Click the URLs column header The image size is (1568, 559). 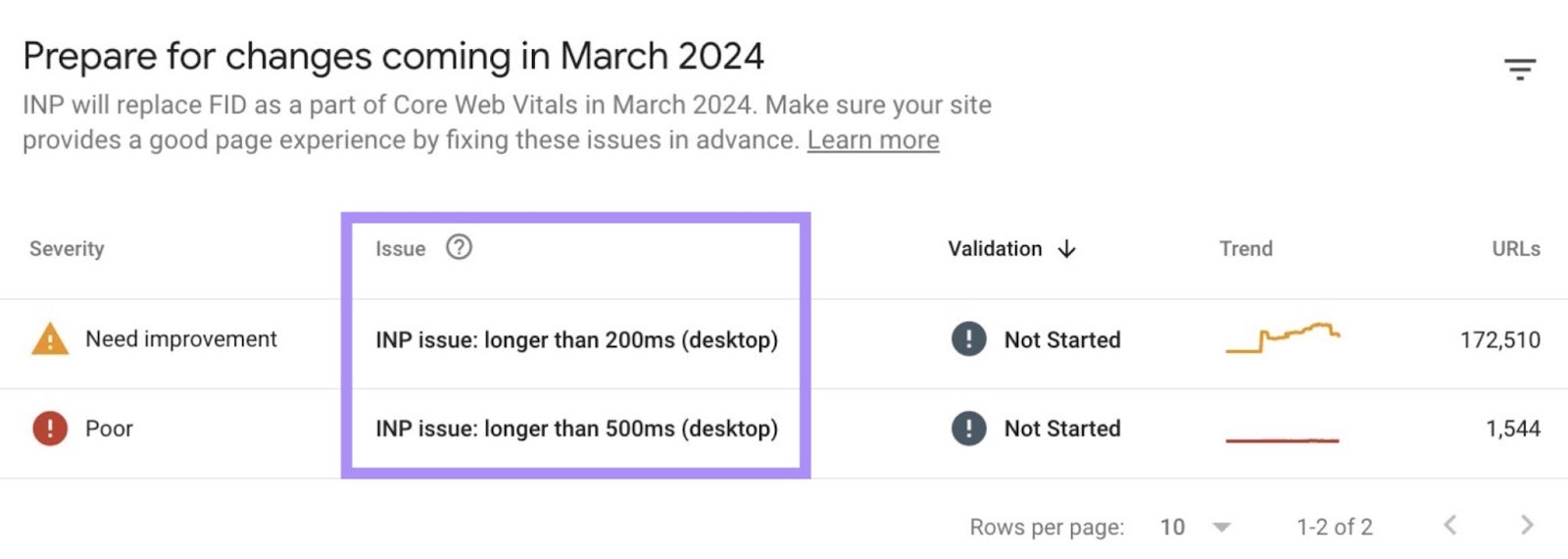point(1515,249)
